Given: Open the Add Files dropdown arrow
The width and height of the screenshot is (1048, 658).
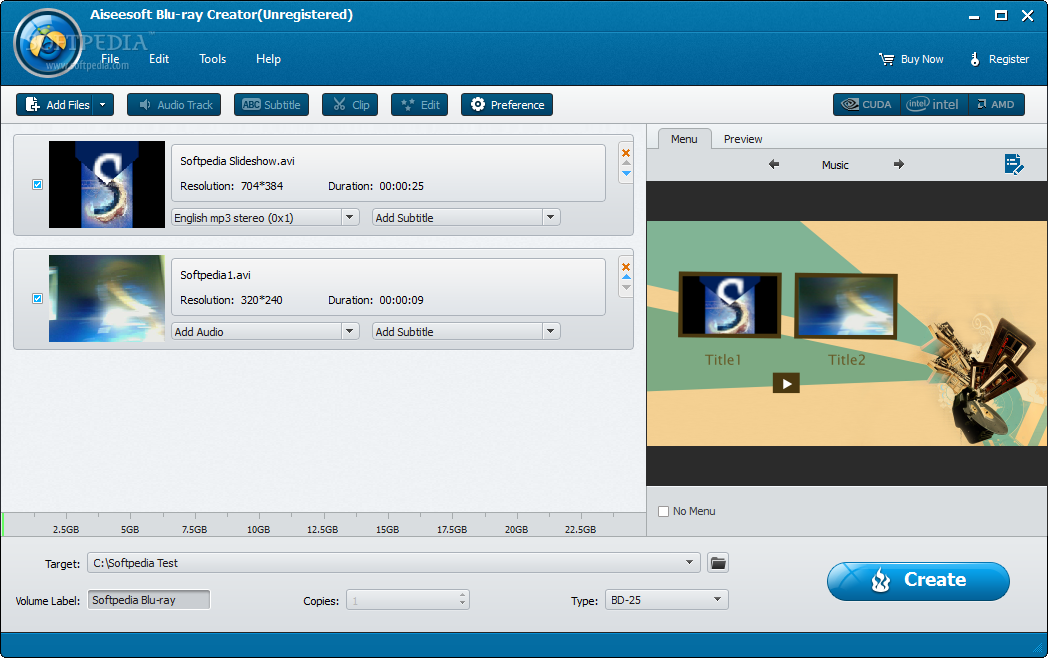Looking at the screenshot, I should (104, 104).
